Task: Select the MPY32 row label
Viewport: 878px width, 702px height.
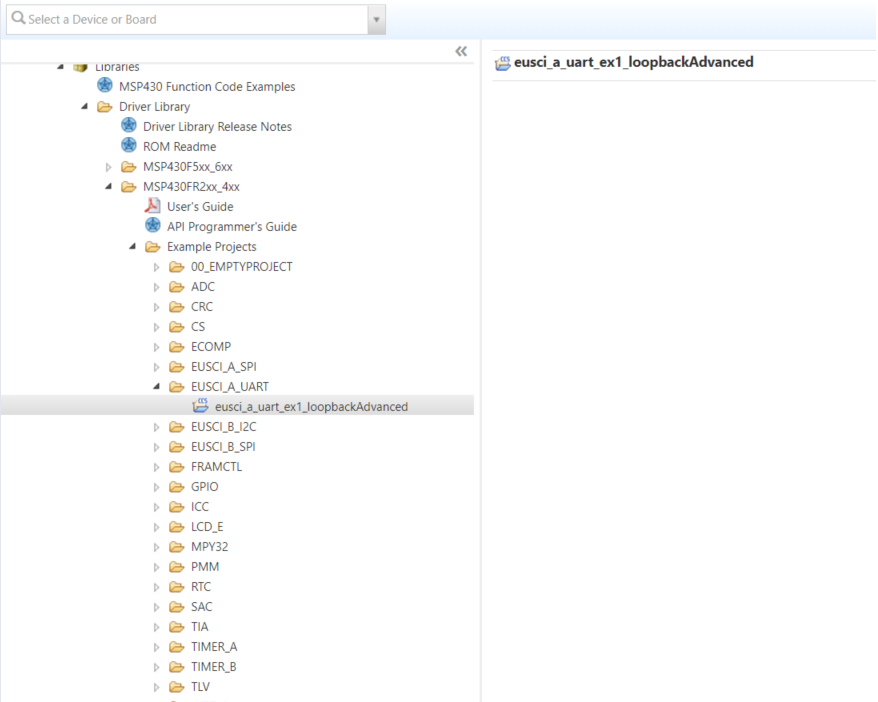Action: click(209, 546)
